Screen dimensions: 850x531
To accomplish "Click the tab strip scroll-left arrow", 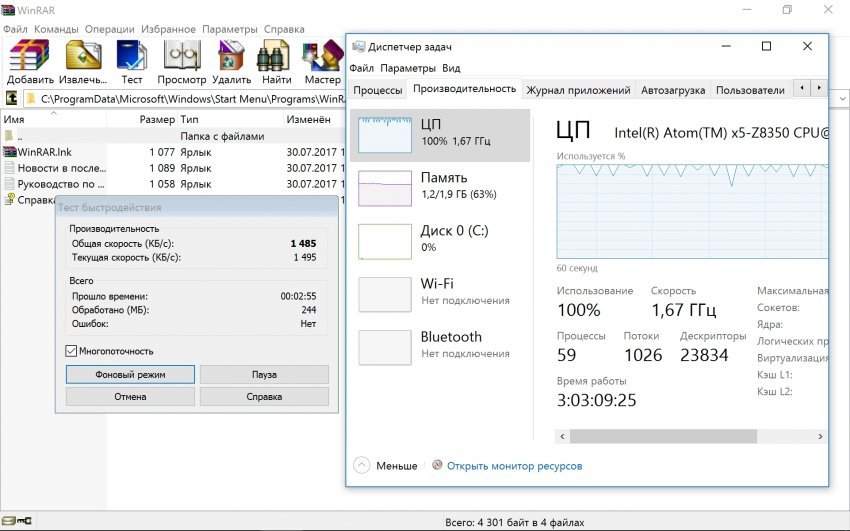I will point(802,88).
